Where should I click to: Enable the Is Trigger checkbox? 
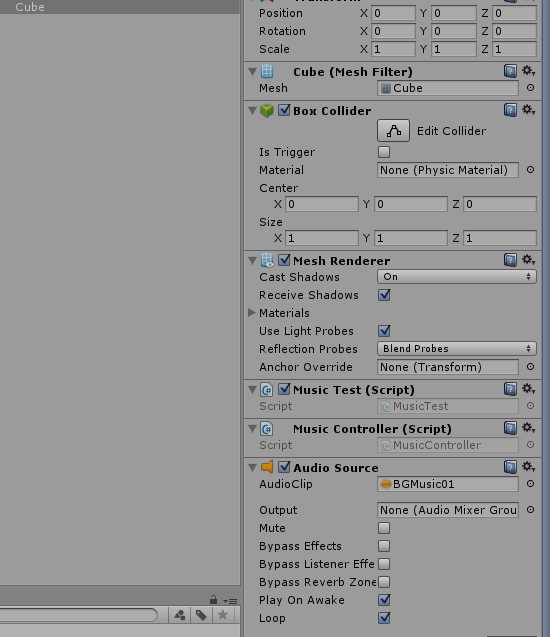[384, 152]
